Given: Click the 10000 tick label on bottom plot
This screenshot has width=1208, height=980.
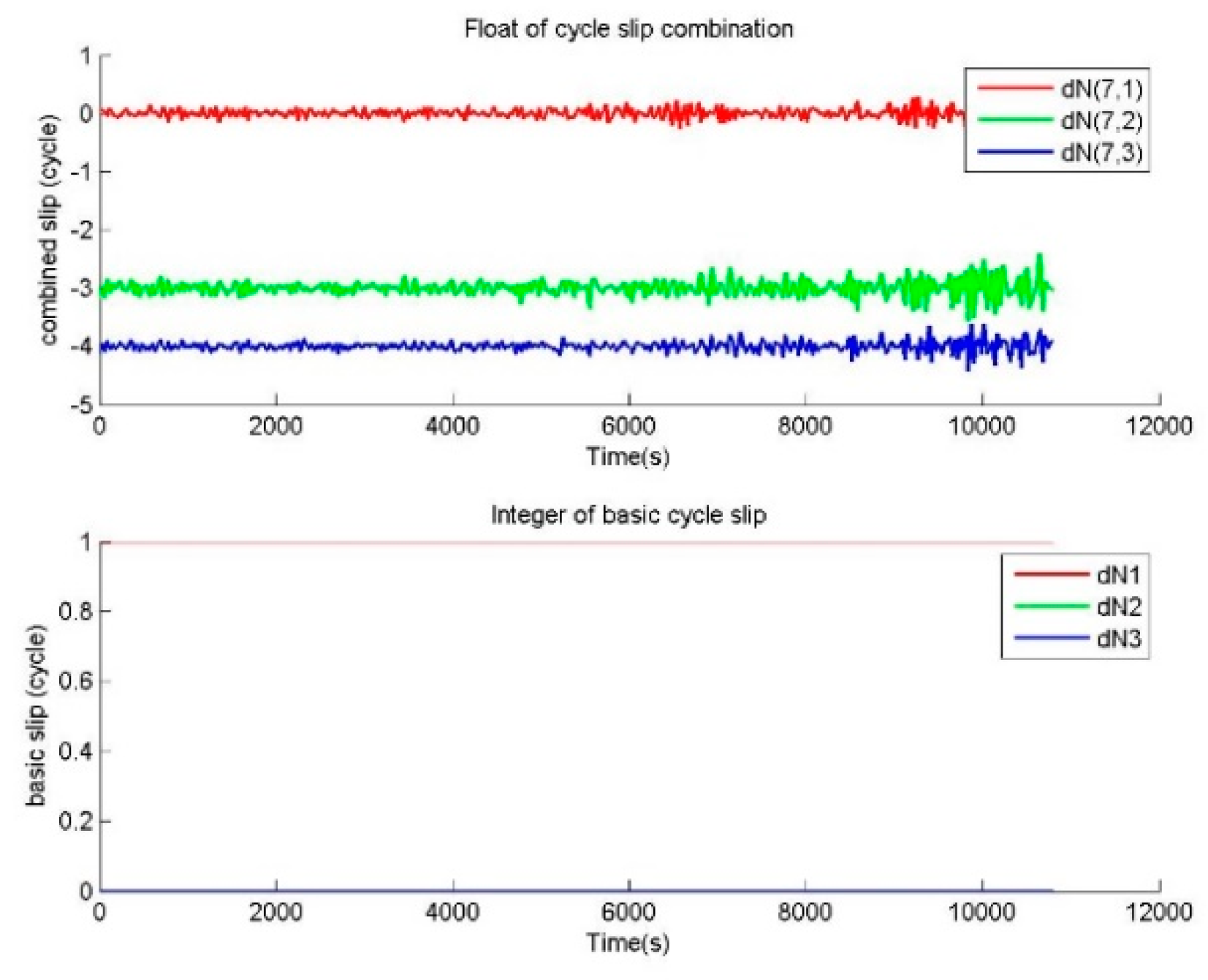Looking at the screenshot, I should (x=981, y=912).
